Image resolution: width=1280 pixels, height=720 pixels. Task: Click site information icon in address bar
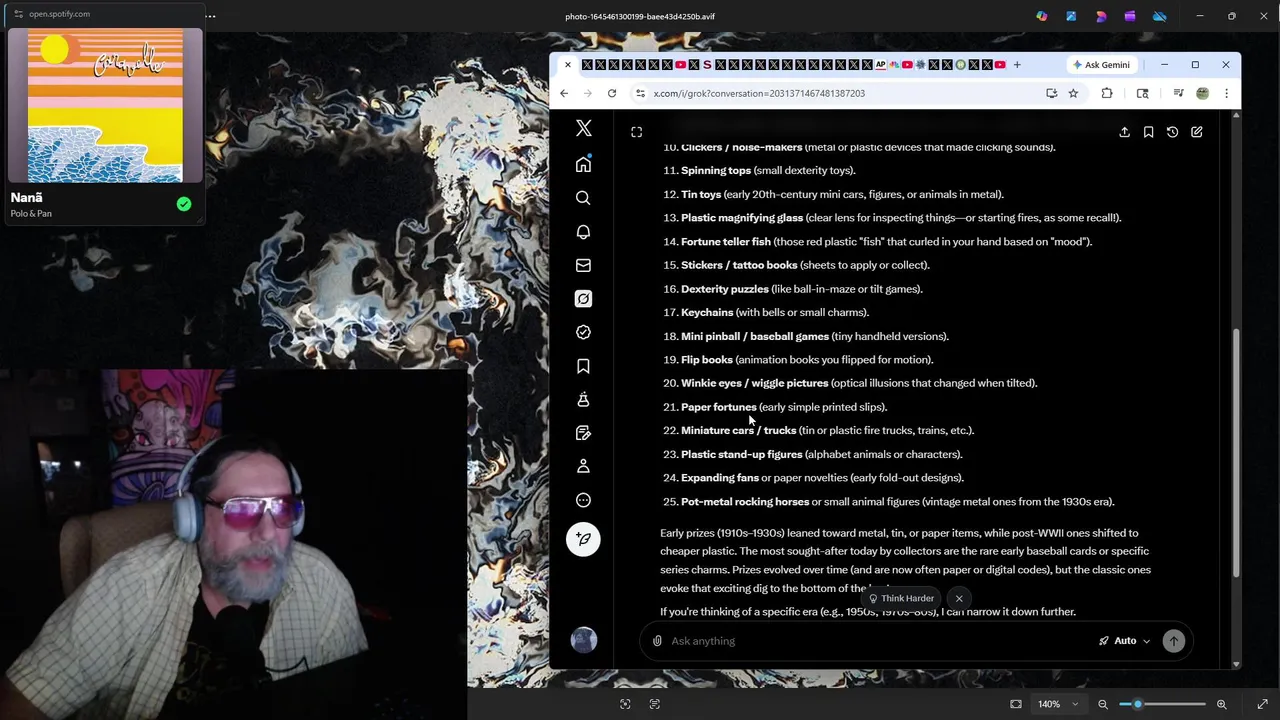640,93
